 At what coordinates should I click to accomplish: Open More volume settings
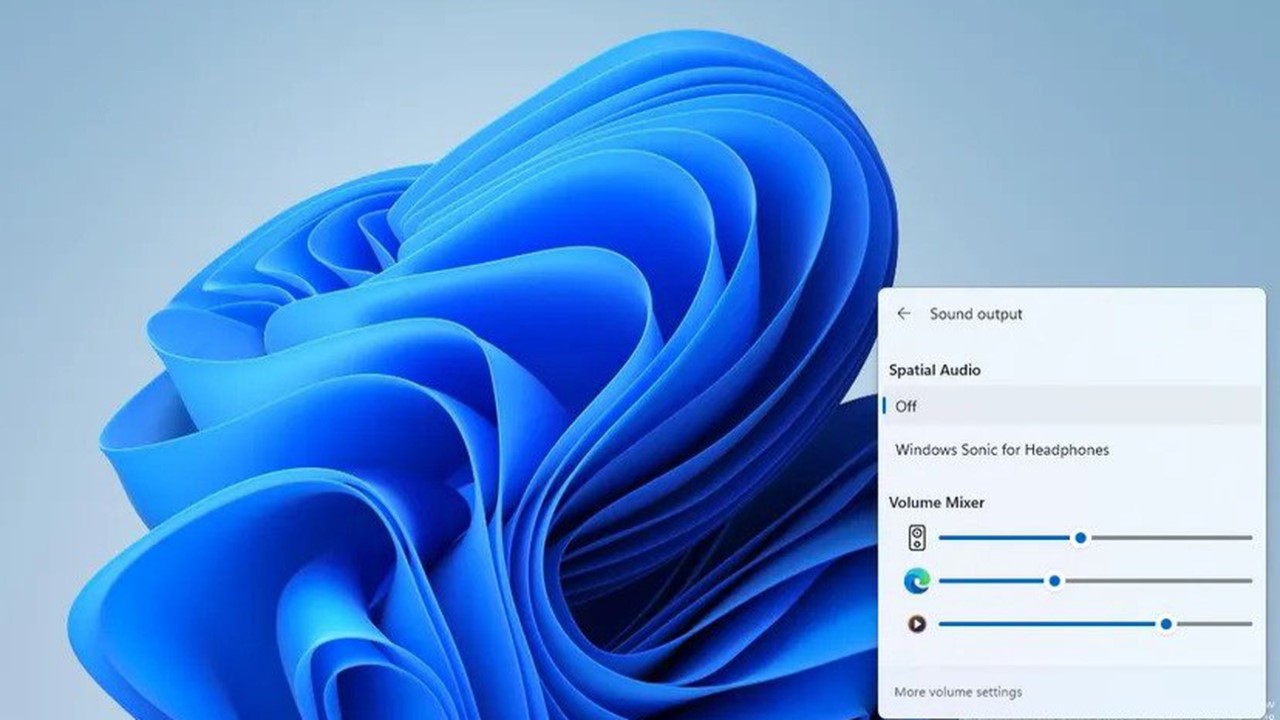[x=958, y=692]
